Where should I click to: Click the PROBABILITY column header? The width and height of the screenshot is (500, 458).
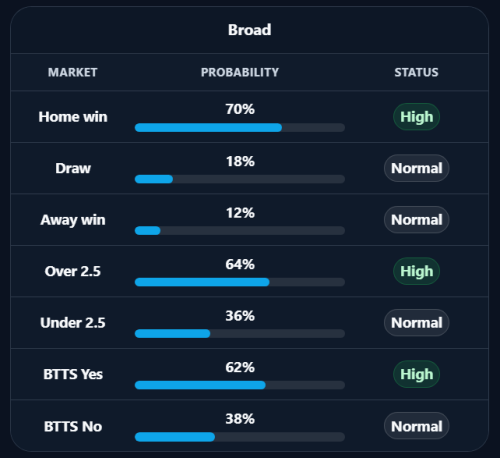click(x=240, y=72)
